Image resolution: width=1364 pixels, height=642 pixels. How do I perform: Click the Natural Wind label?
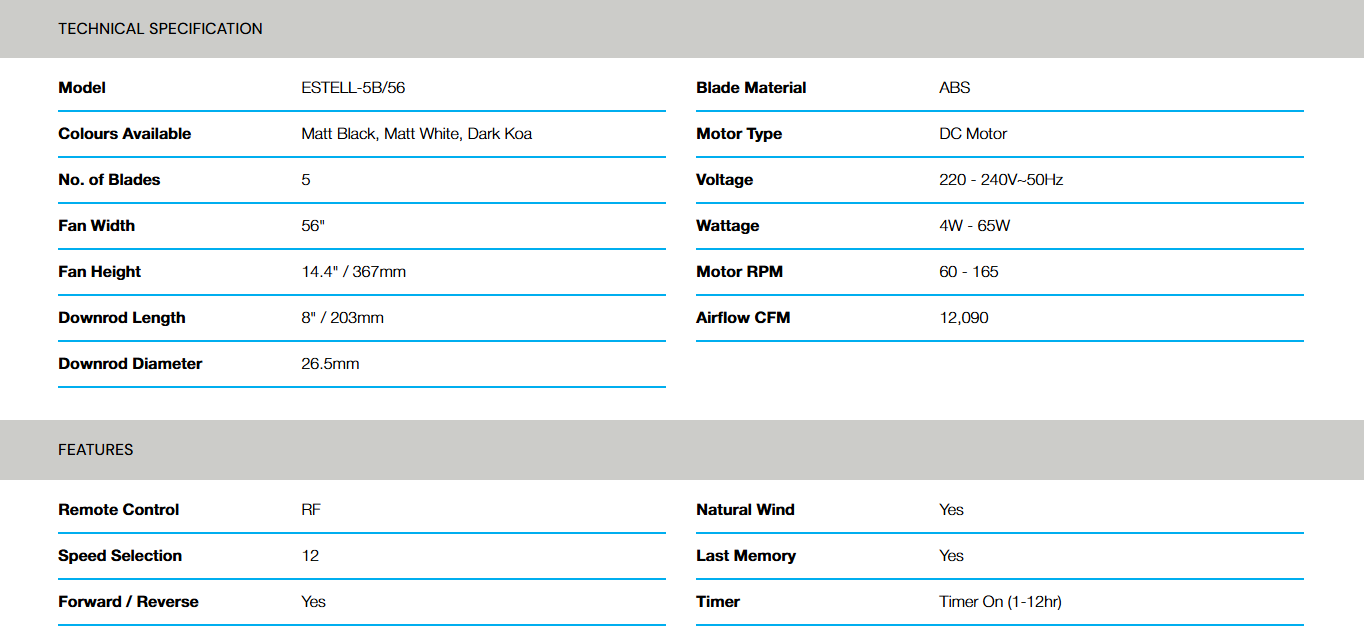click(746, 510)
